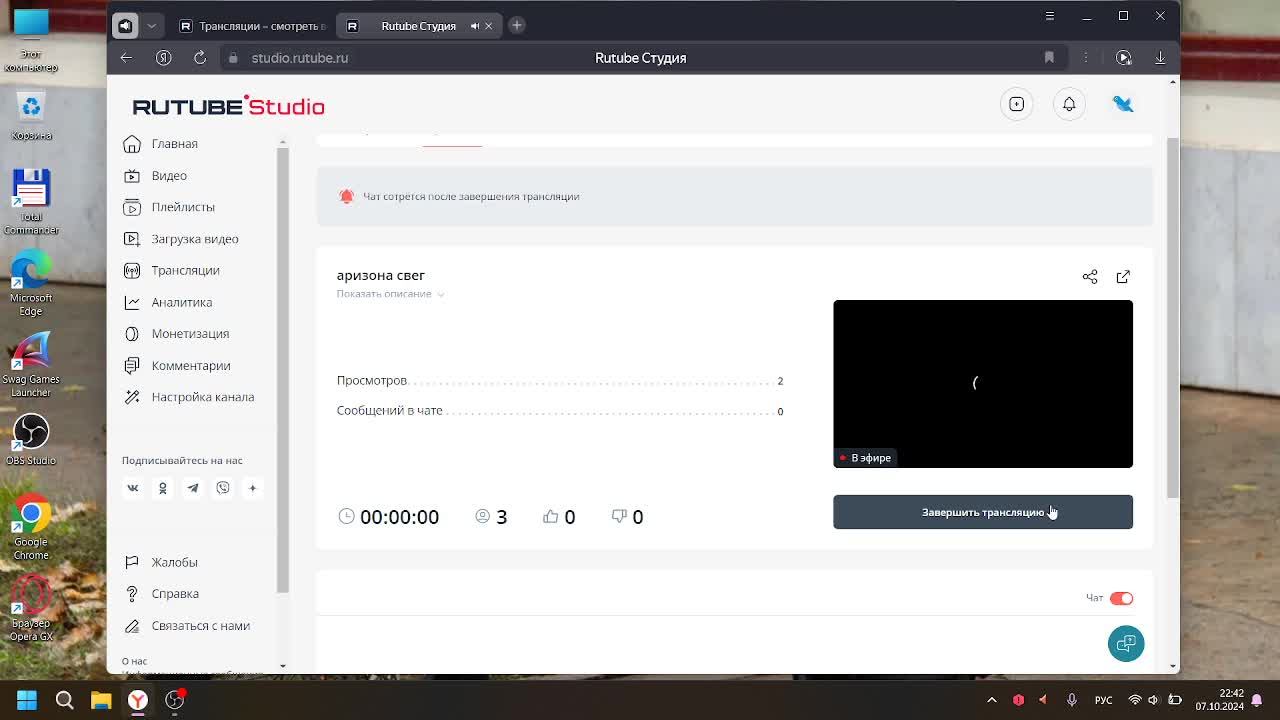The height and width of the screenshot is (720, 1280).
Task: Open the OBS Studio desktop shortcut
Action: pos(31,440)
